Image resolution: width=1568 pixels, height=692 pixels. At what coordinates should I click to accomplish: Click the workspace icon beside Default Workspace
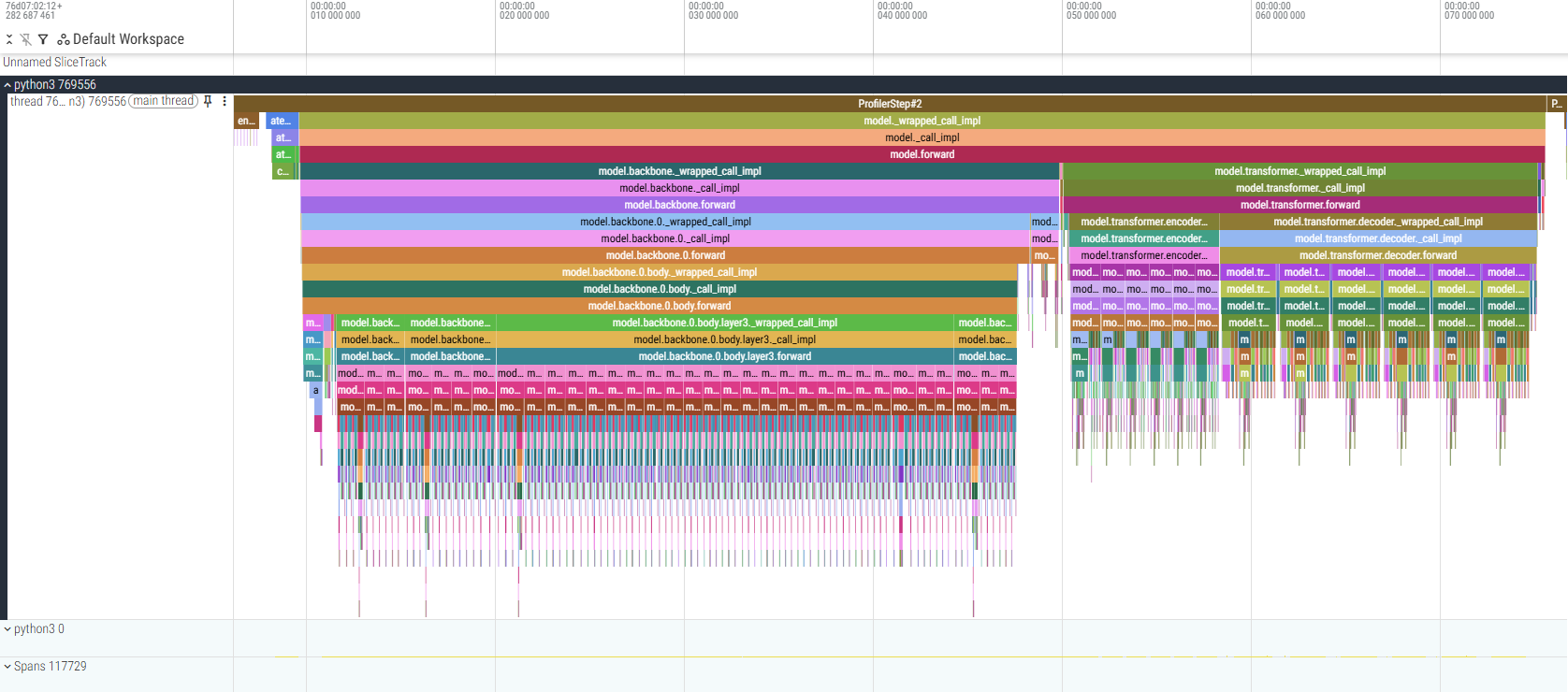[x=64, y=39]
